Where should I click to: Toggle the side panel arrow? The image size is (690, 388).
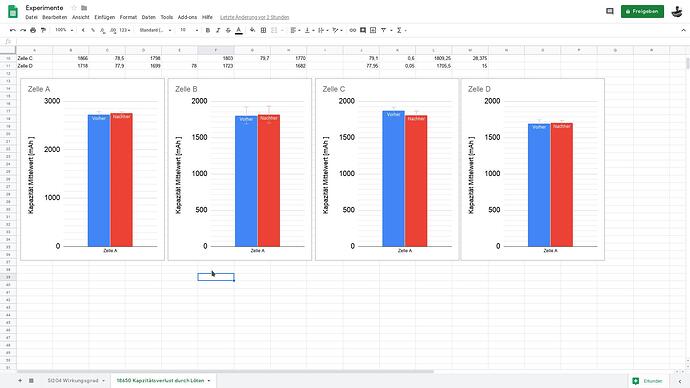(x=680, y=381)
